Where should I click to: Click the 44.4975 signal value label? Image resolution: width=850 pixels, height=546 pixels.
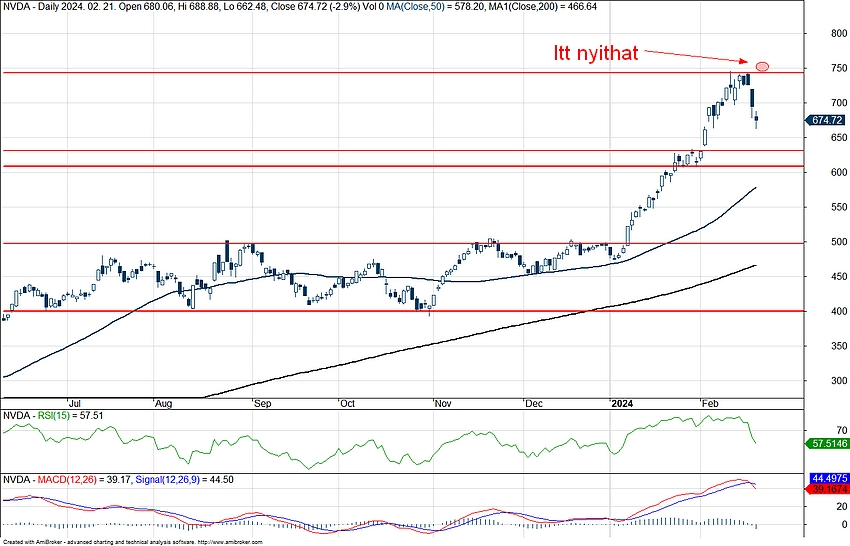[x=829, y=479]
